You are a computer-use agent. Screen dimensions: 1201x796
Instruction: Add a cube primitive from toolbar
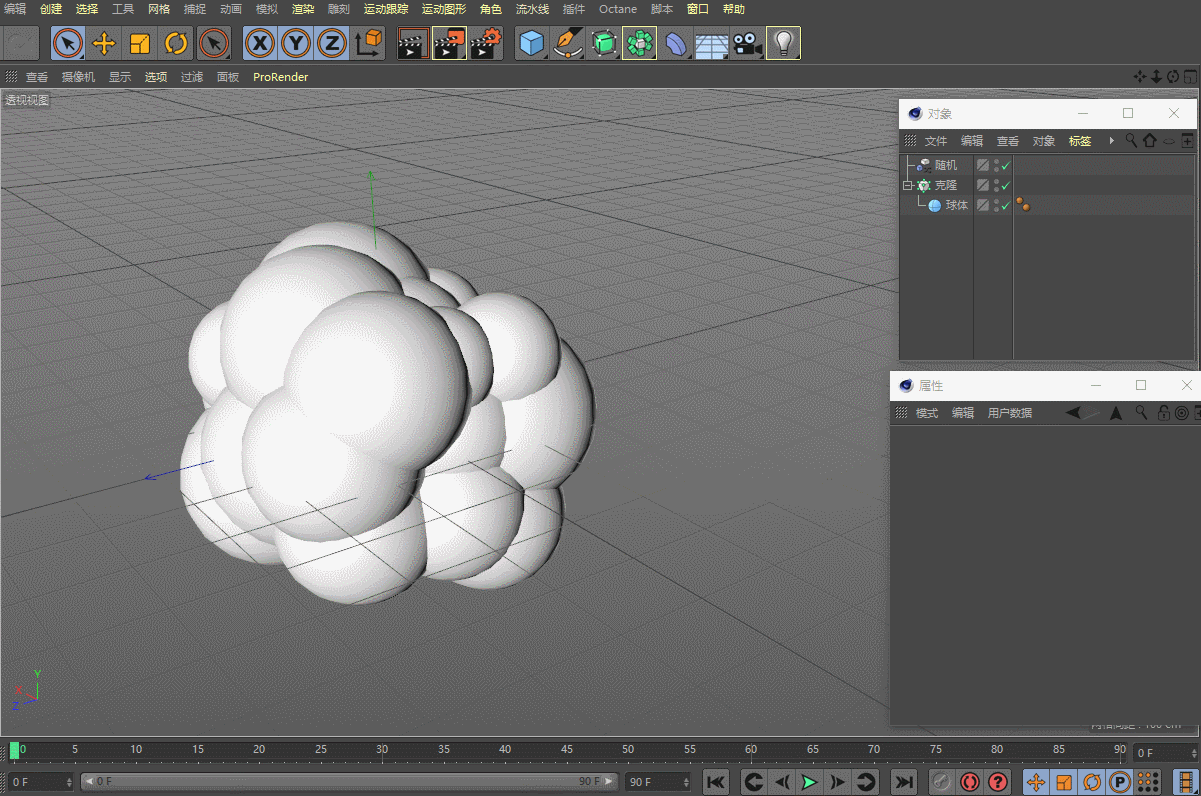(x=531, y=43)
